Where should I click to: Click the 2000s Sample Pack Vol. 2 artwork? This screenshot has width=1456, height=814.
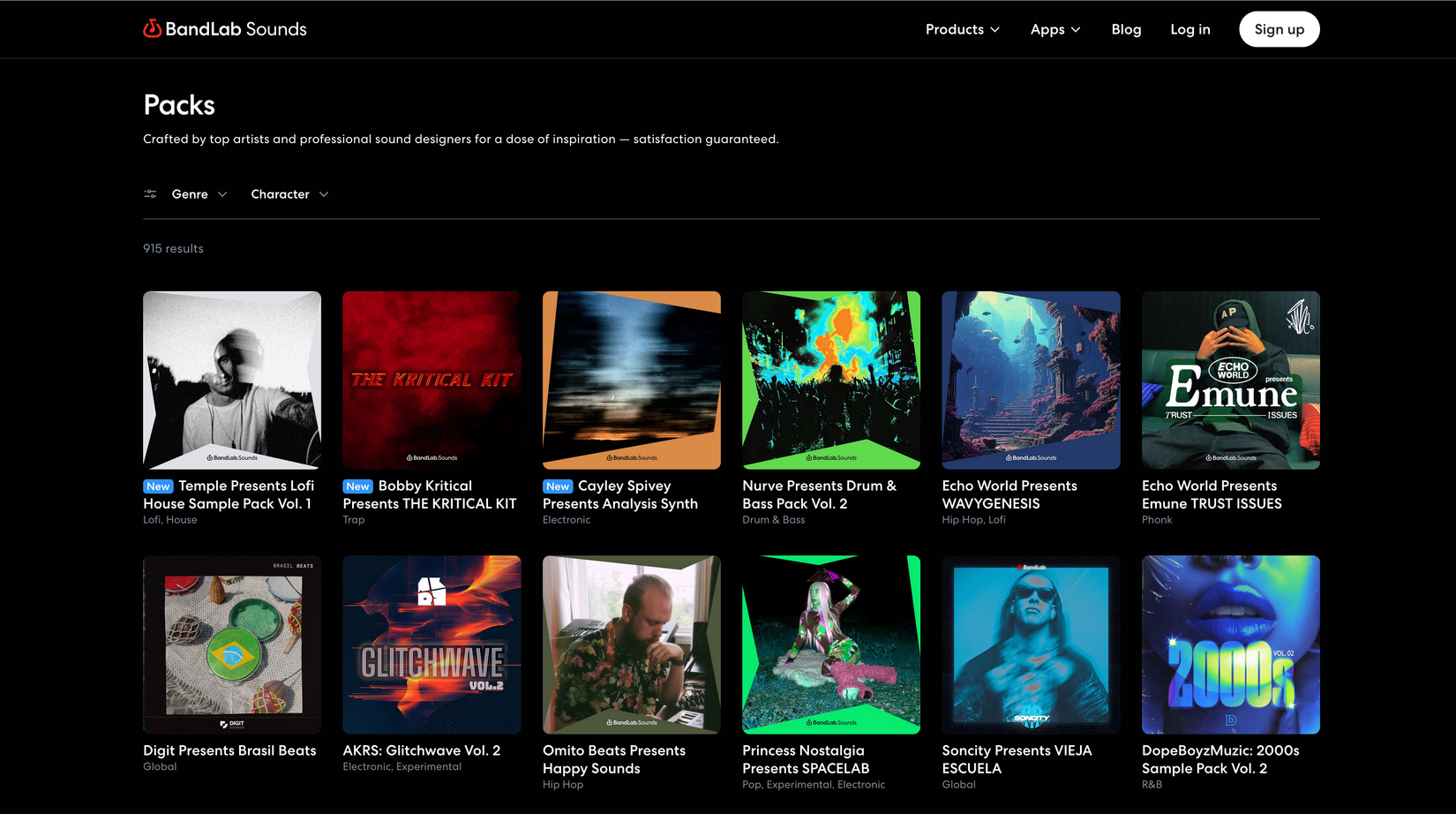(1230, 644)
